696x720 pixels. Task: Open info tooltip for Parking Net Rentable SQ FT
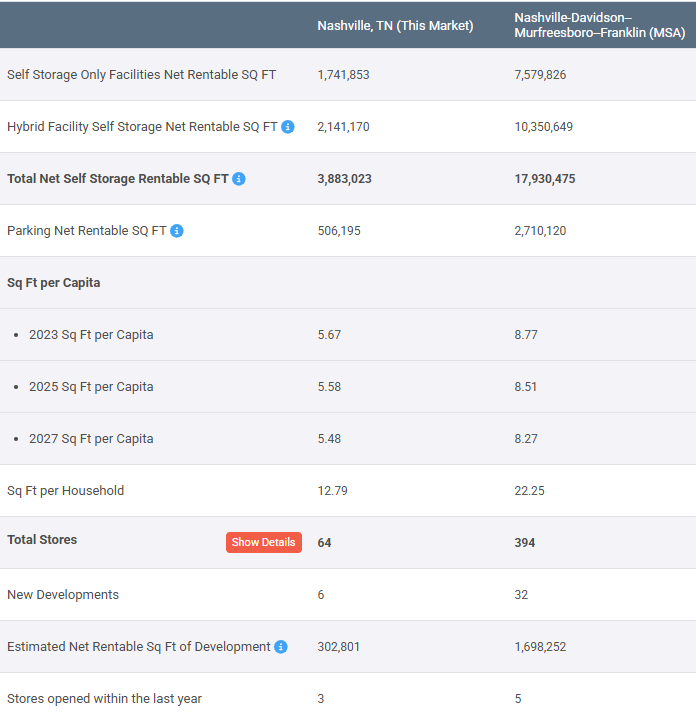[x=177, y=231]
